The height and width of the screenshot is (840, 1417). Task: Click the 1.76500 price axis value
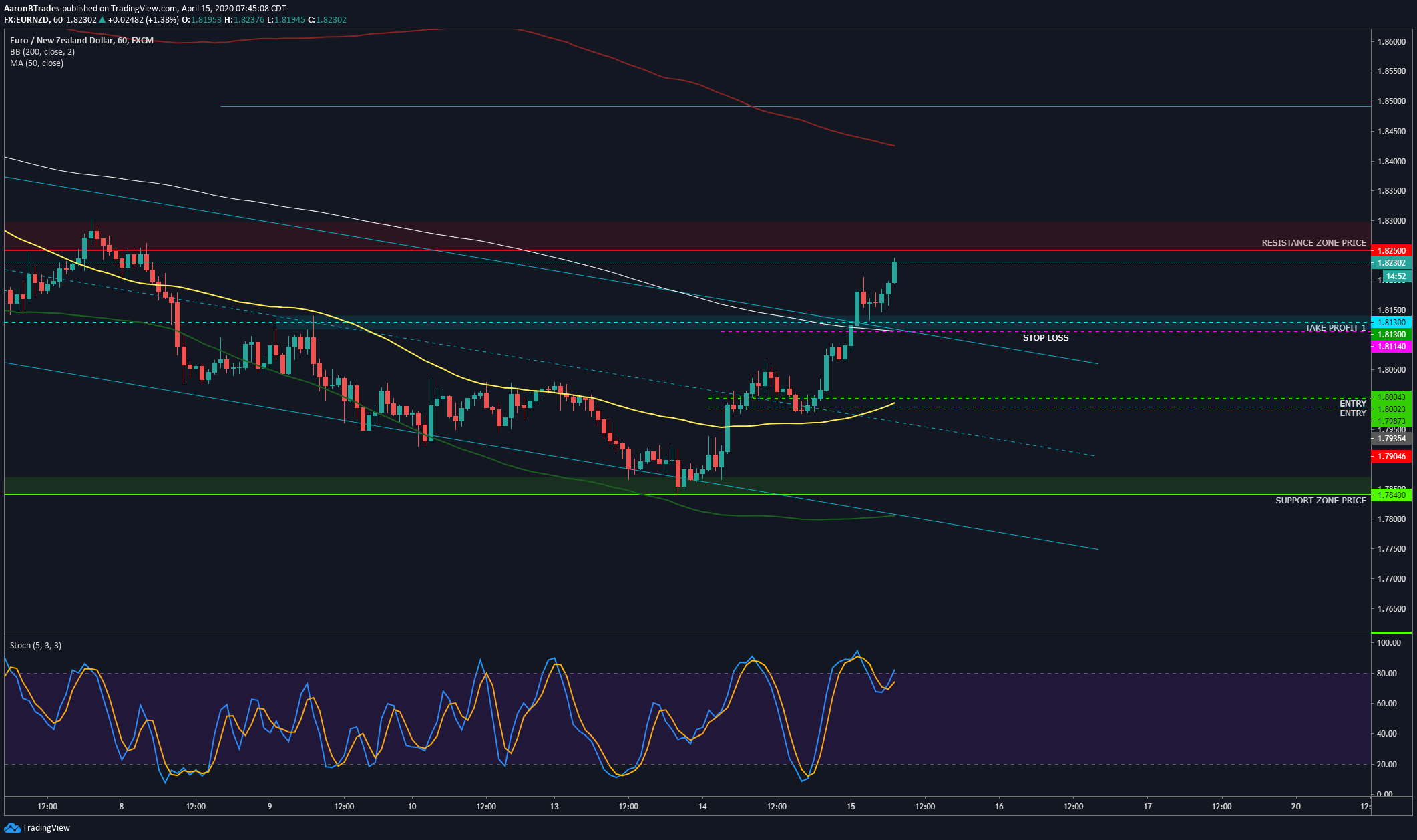click(x=1392, y=609)
